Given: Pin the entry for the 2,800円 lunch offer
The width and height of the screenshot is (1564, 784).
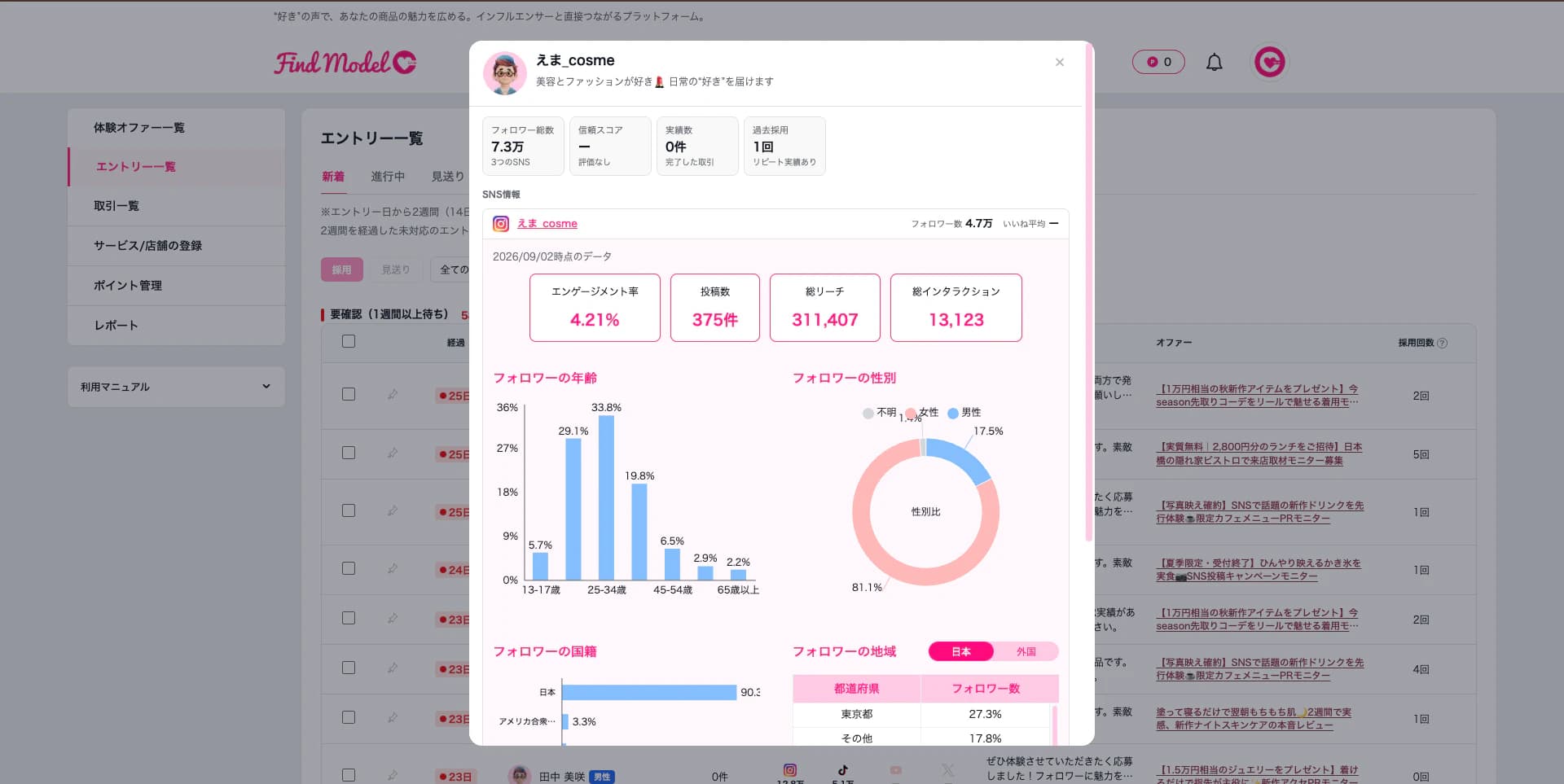Looking at the screenshot, I should (393, 453).
